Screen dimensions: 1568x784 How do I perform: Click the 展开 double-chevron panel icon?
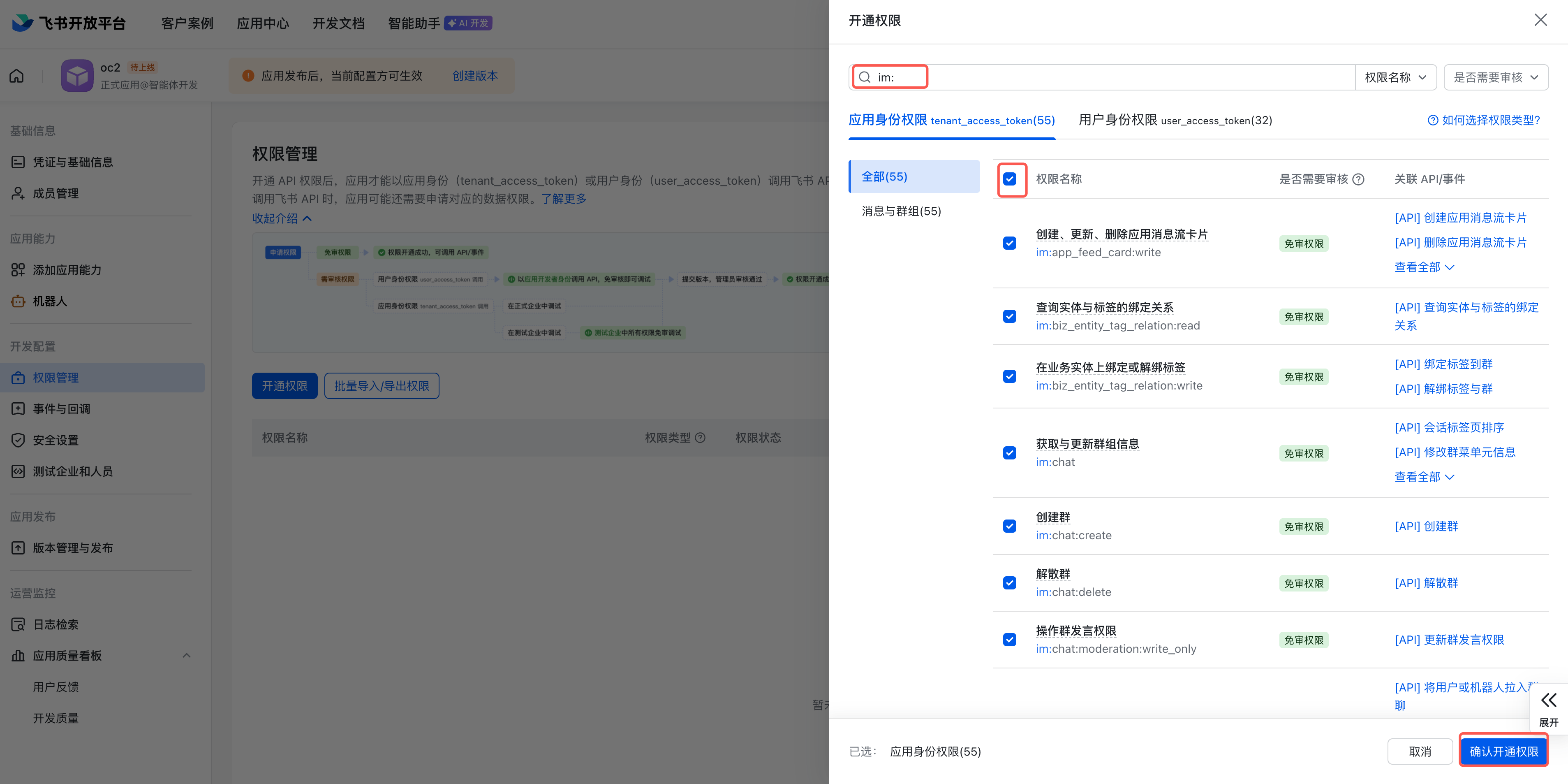pyautogui.click(x=1549, y=700)
